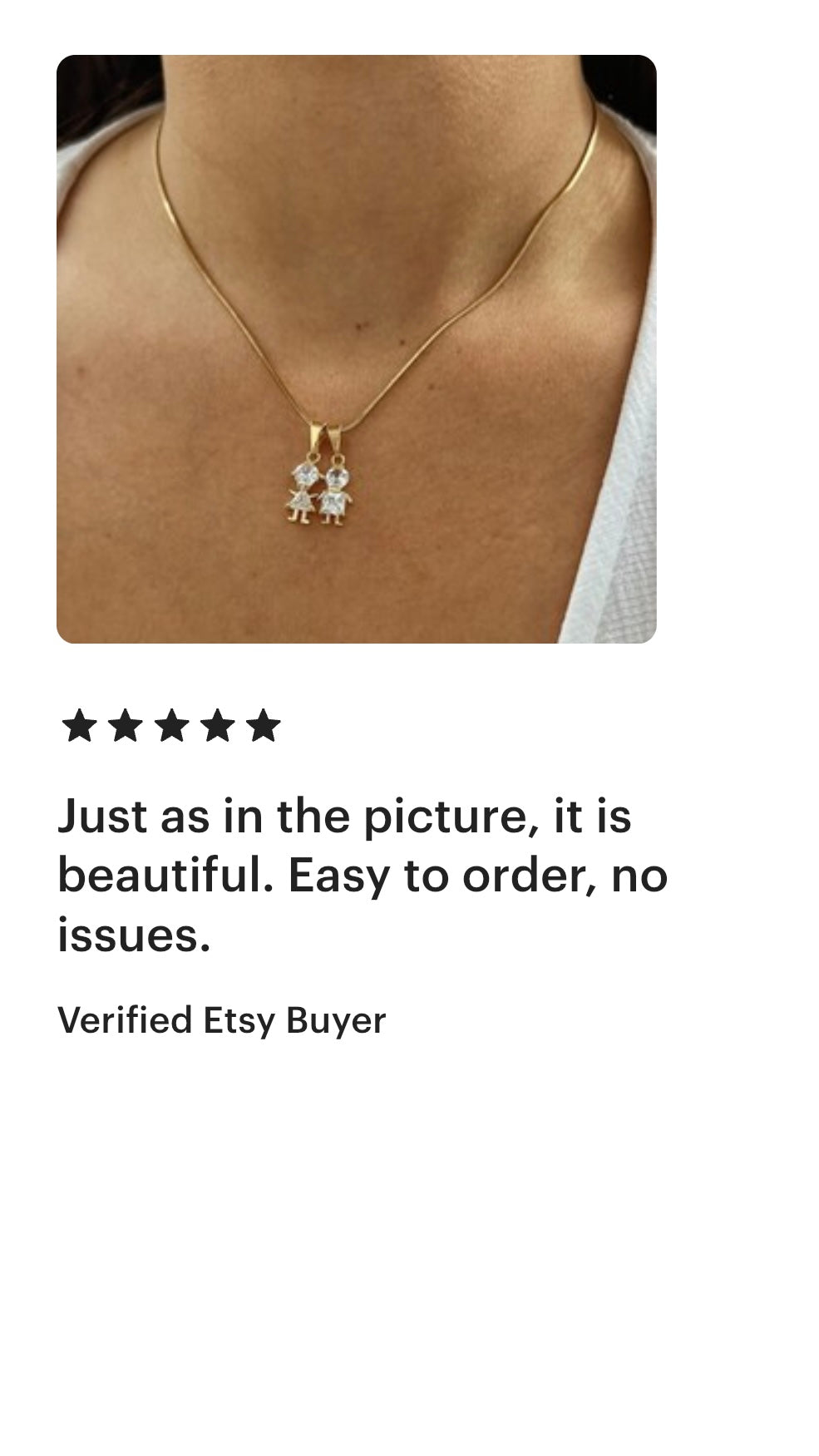The width and height of the screenshot is (819, 1456).
Task: Click the word 'Verified' under the review
Action: tap(125, 1019)
